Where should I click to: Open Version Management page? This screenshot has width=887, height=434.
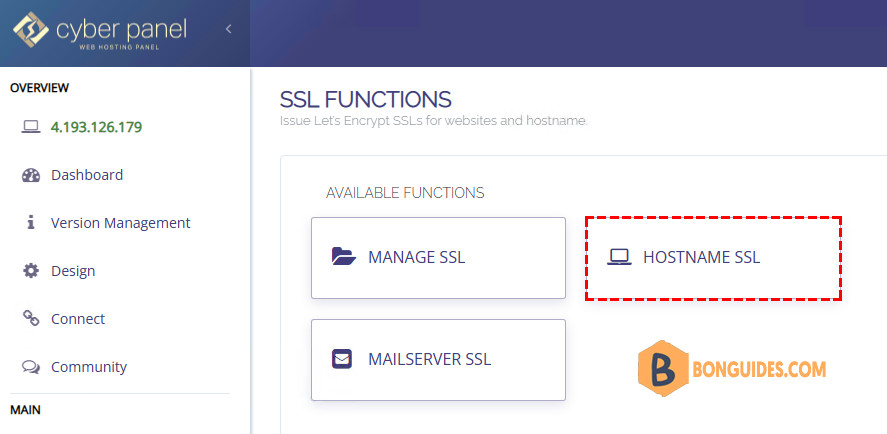(120, 223)
